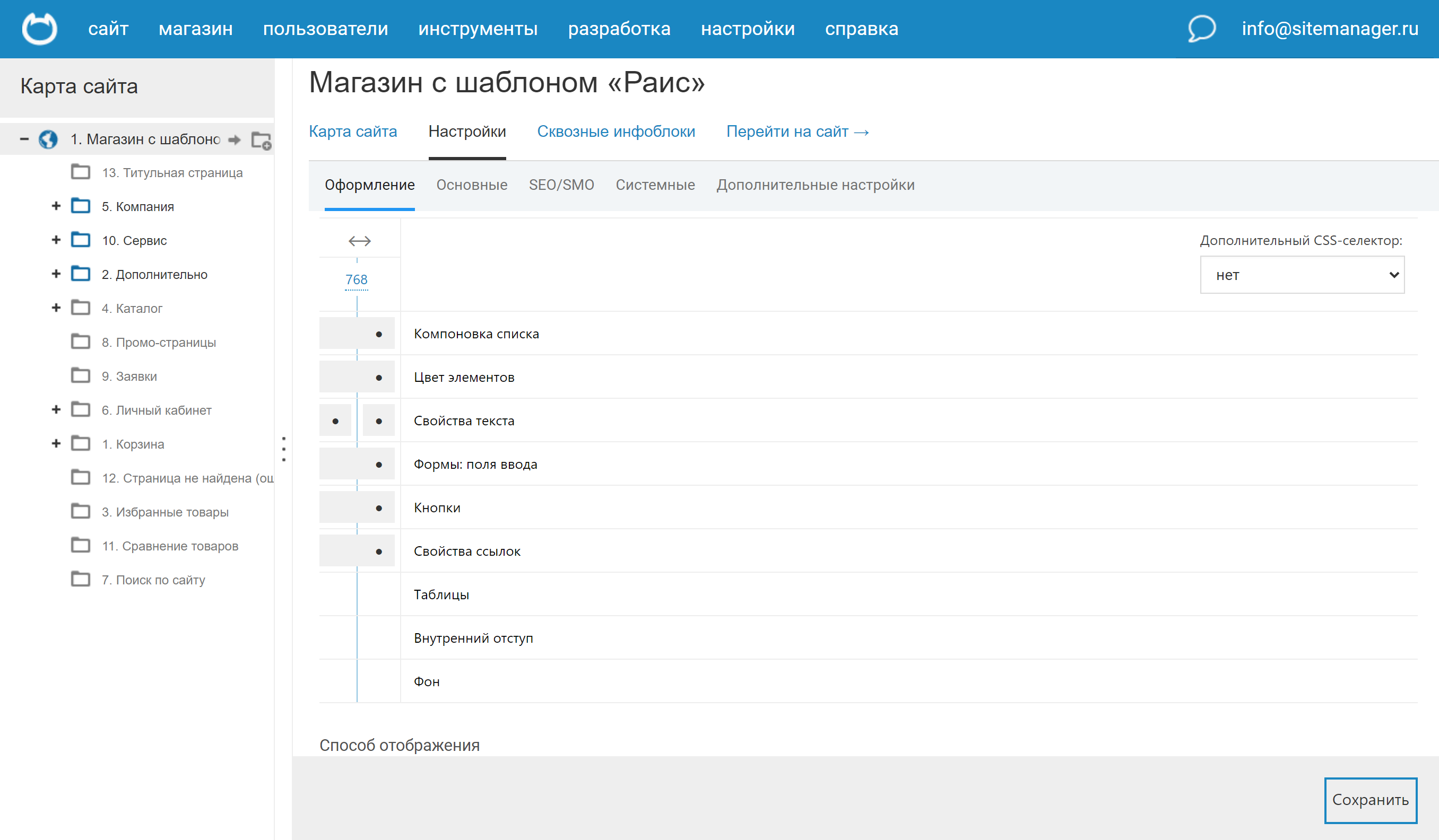This screenshot has height=840, width=1439.
Task: Click the Поиск по сайту folder icon
Action: tap(81, 579)
